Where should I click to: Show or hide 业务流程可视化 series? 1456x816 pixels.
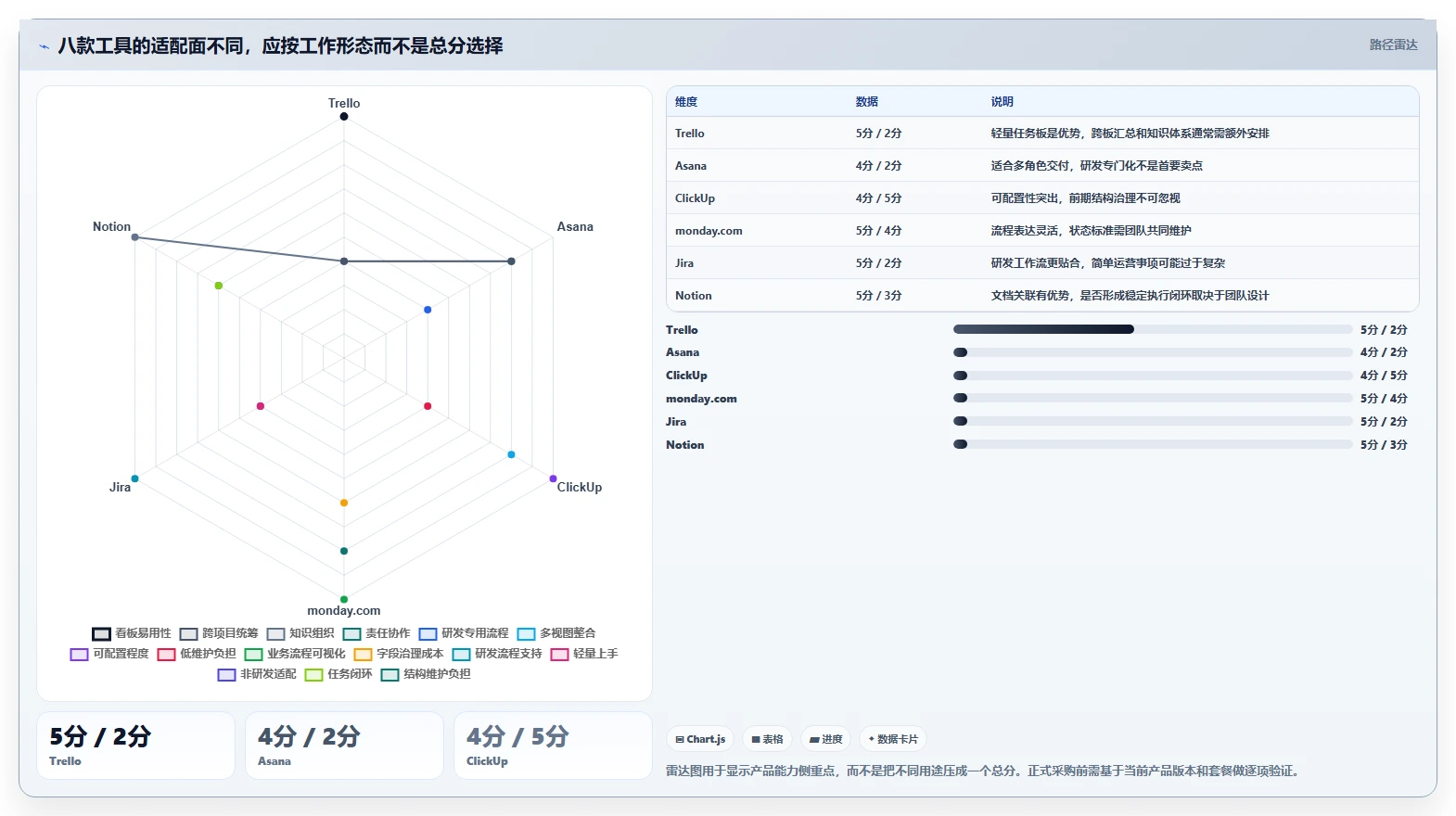[295, 654]
